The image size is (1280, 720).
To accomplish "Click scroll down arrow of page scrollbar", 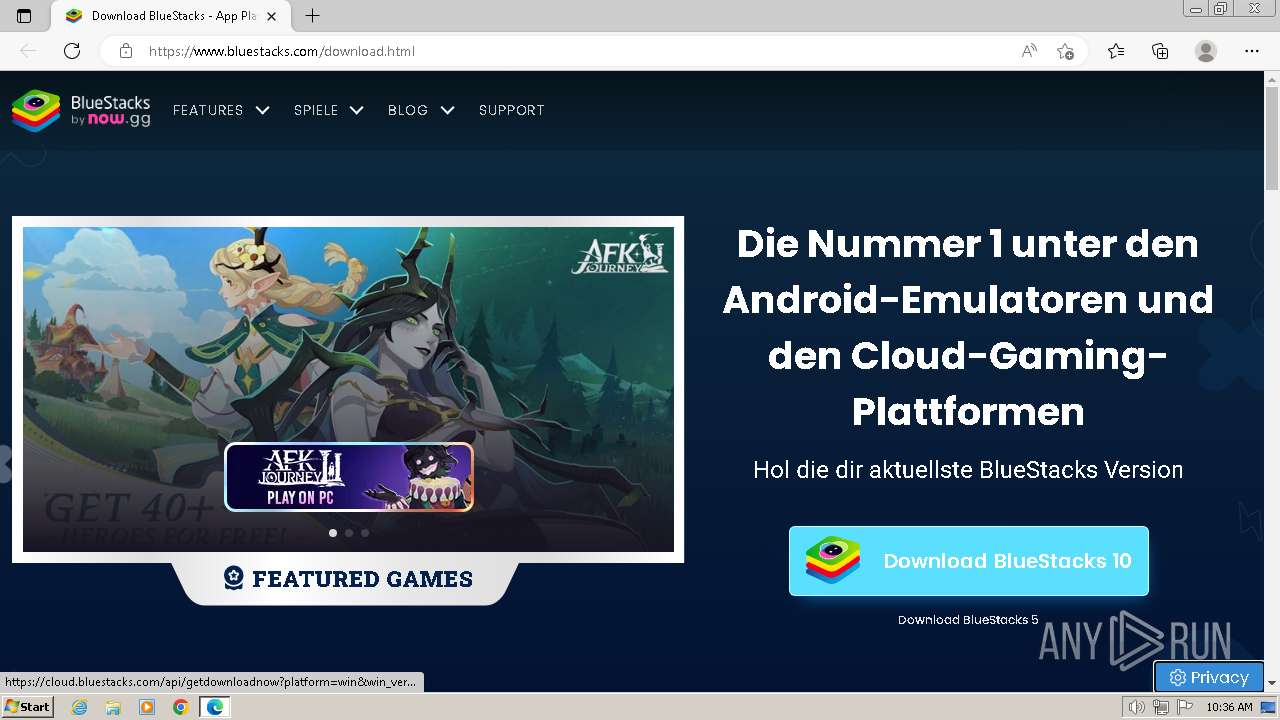I will tap(1272, 683).
